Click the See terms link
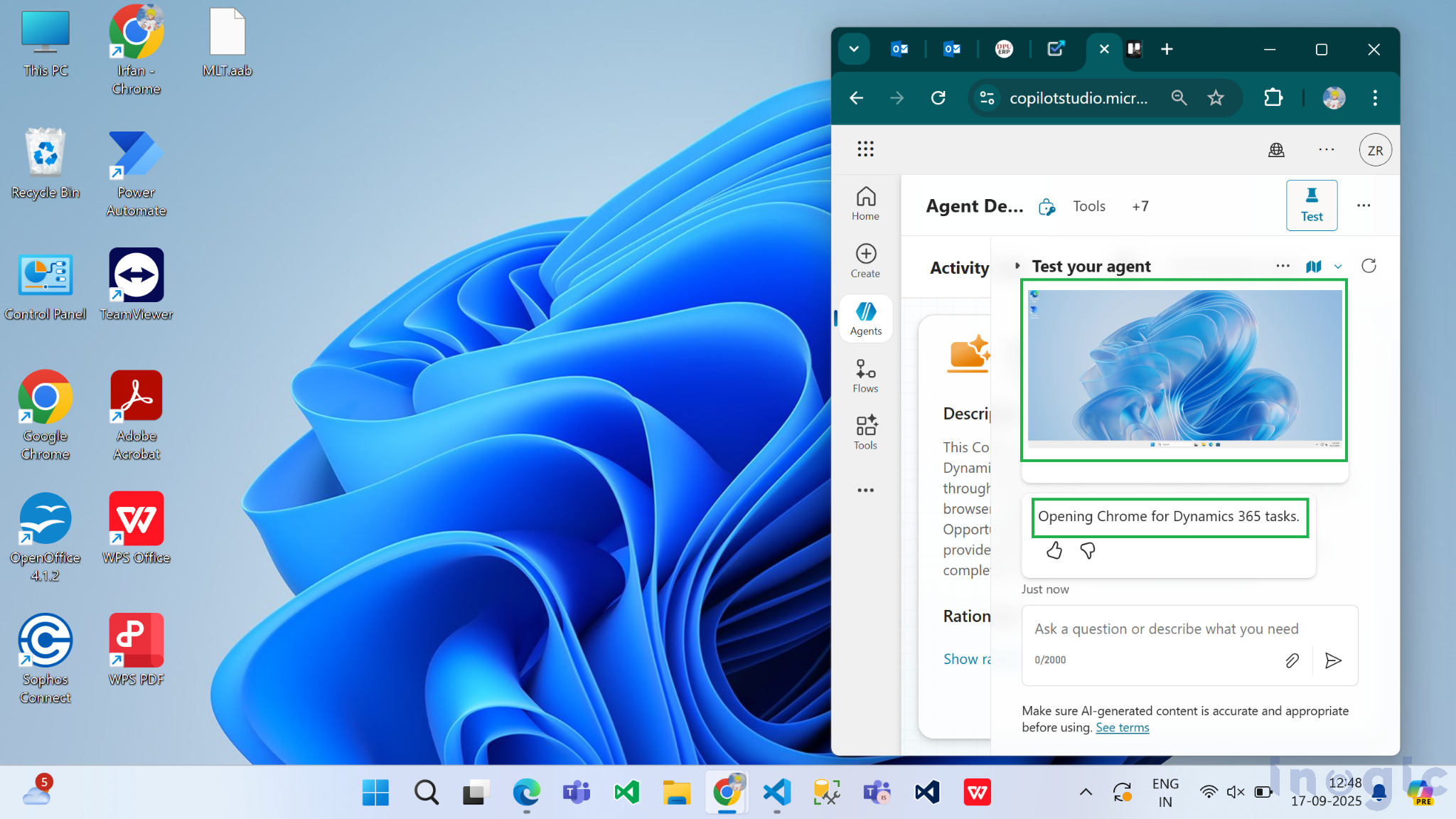Viewport: 1456px width, 819px height. (1122, 727)
